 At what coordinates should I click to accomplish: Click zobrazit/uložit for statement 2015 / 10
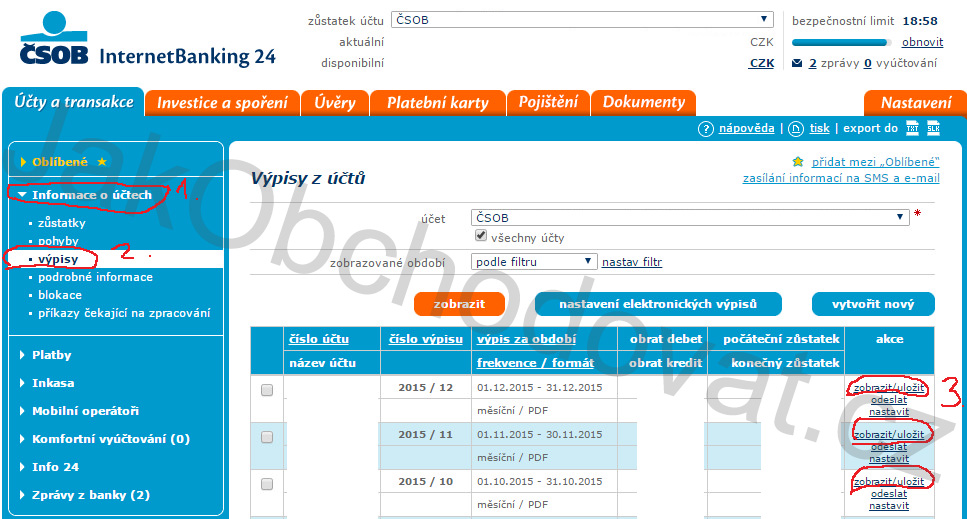889,481
